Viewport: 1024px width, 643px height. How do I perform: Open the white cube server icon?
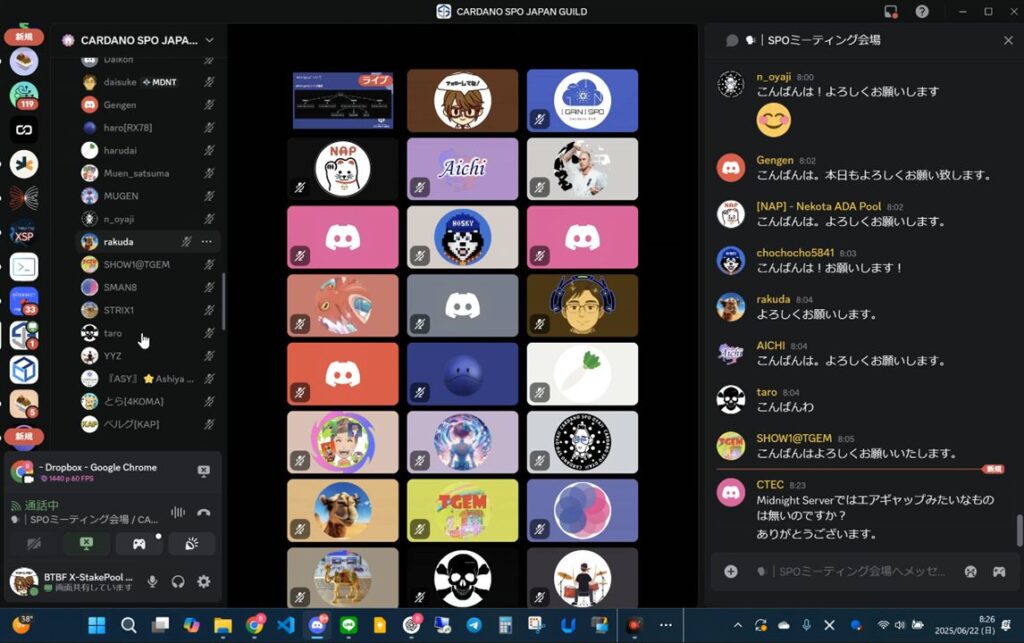[24, 369]
